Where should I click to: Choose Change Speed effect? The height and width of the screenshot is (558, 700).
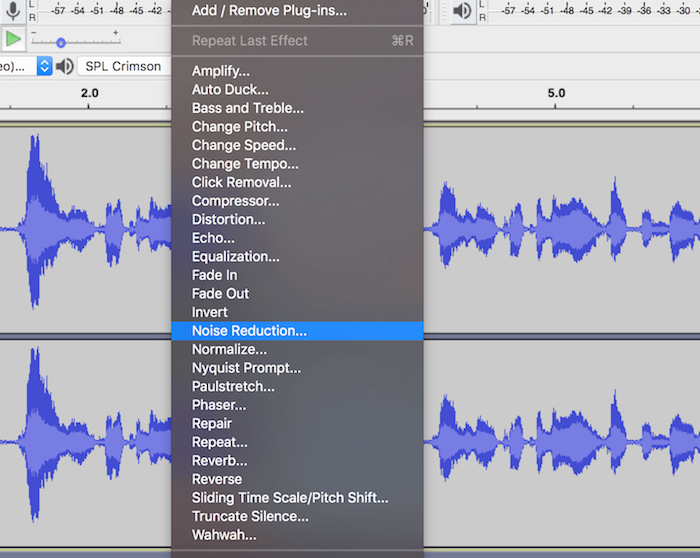pyautogui.click(x=297, y=145)
